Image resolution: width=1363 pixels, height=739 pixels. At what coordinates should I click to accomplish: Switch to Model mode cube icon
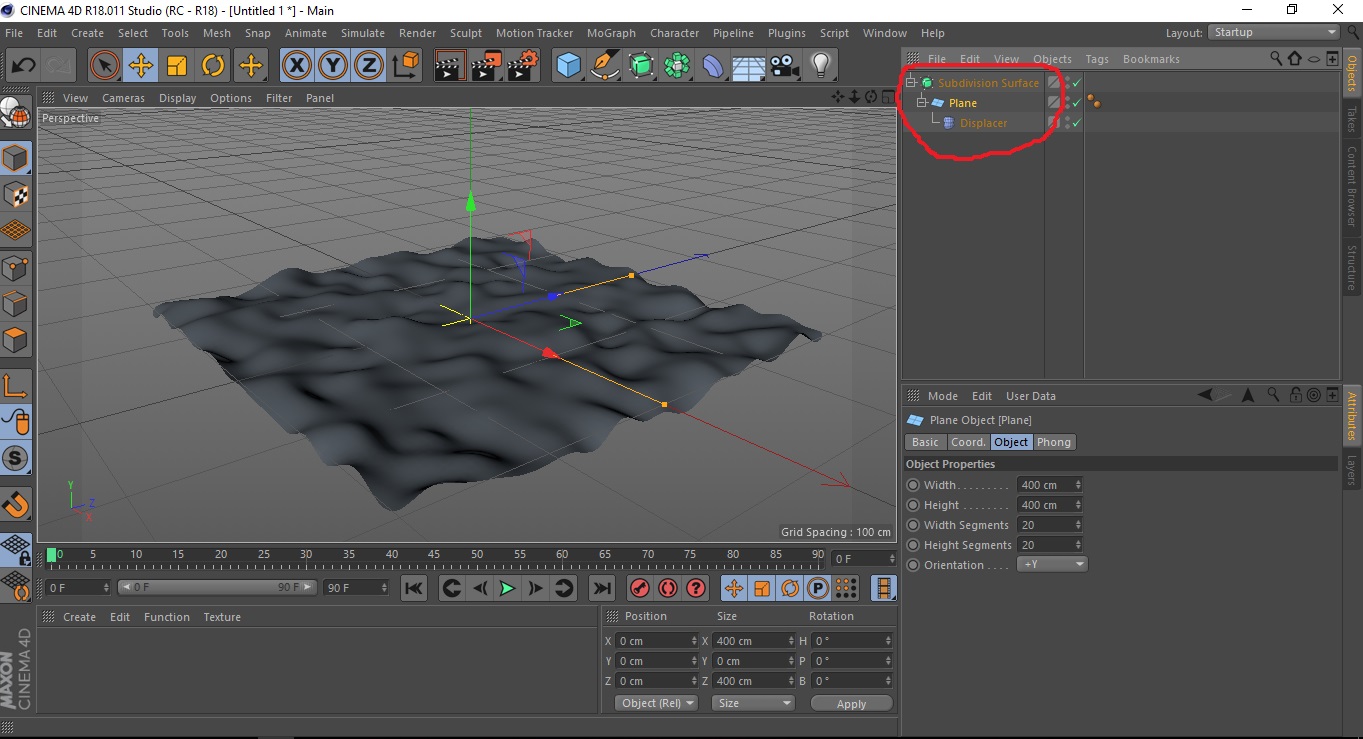pos(16,158)
